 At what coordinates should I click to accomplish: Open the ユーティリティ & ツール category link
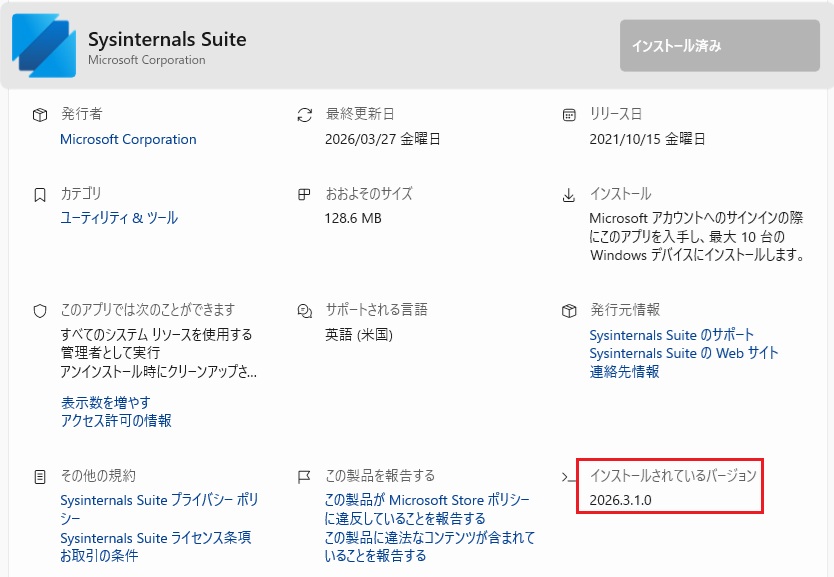pyautogui.click(x=119, y=218)
